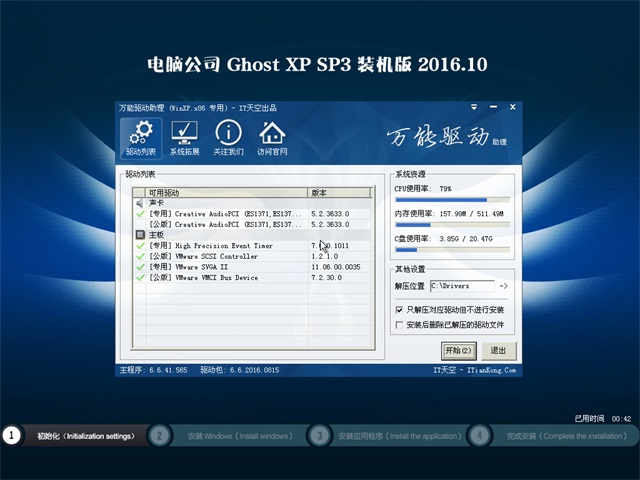Uncheck 只解压对应驱动但不进行安装
Screen dimensions: 640x480
point(399,310)
